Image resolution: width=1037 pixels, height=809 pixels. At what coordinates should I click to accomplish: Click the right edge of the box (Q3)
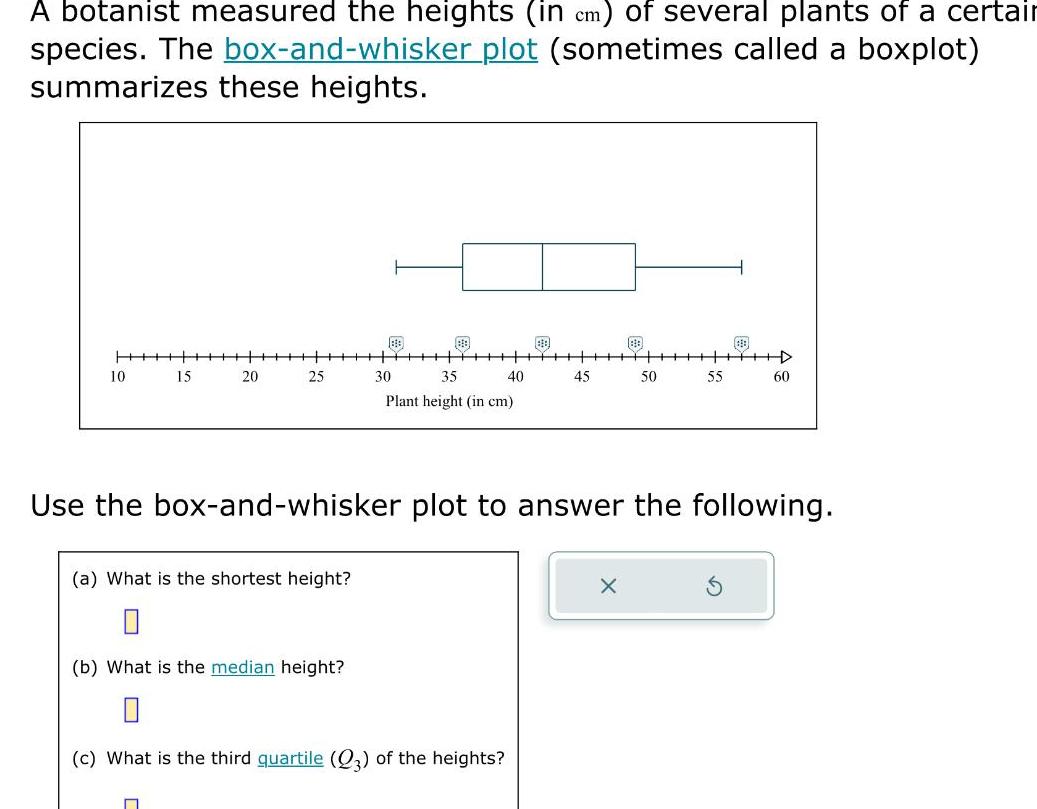635,267
